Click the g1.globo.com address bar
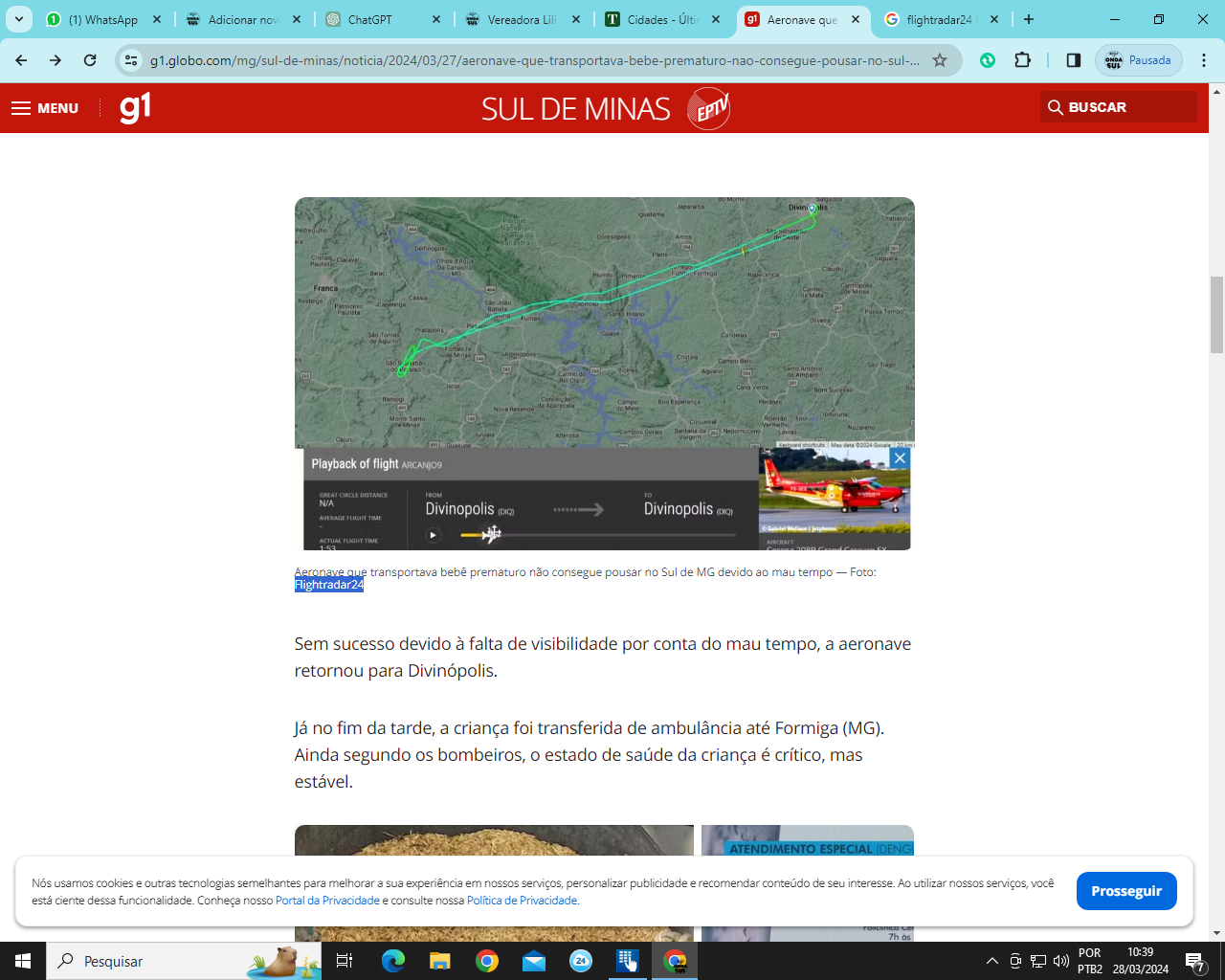 [x=534, y=60]
